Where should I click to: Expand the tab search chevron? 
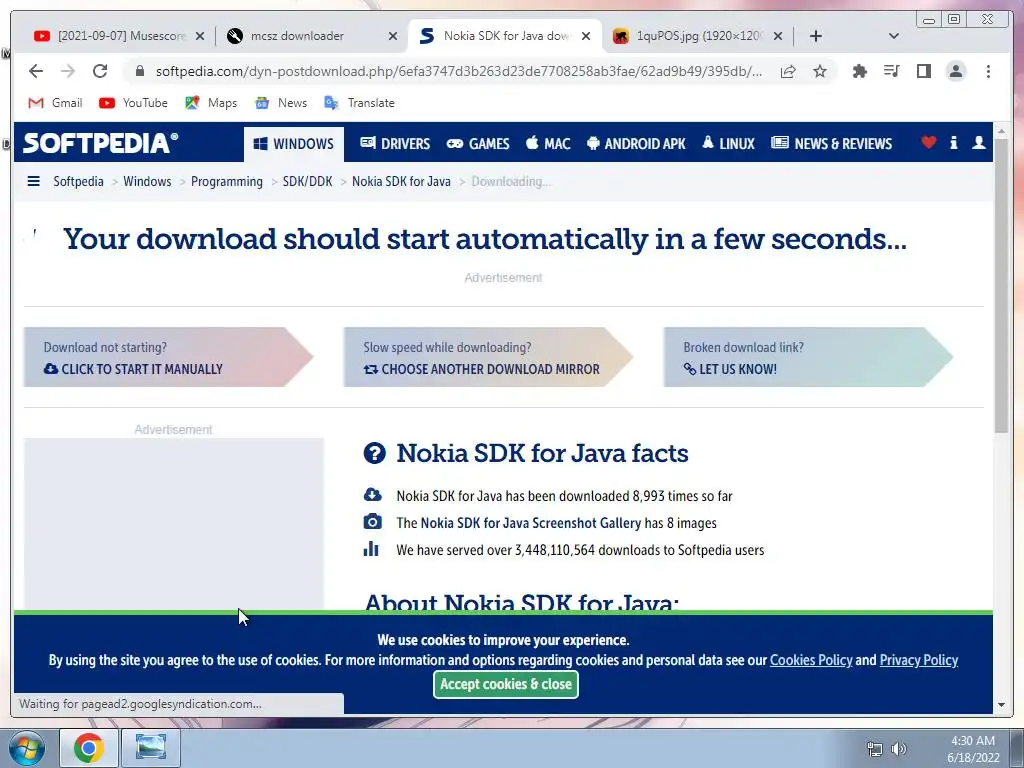(894, 36)
